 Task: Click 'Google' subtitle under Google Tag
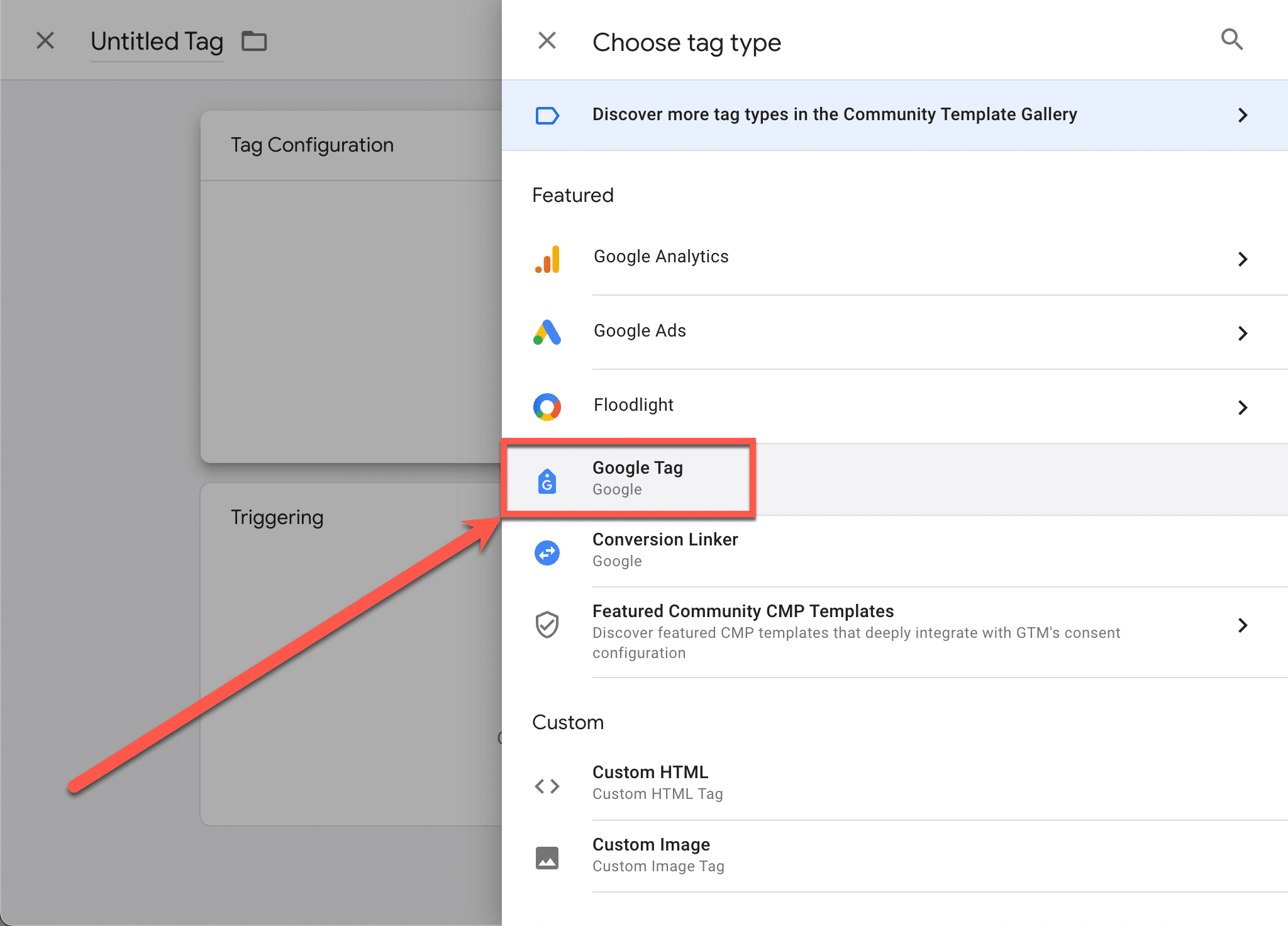(617, 489)
